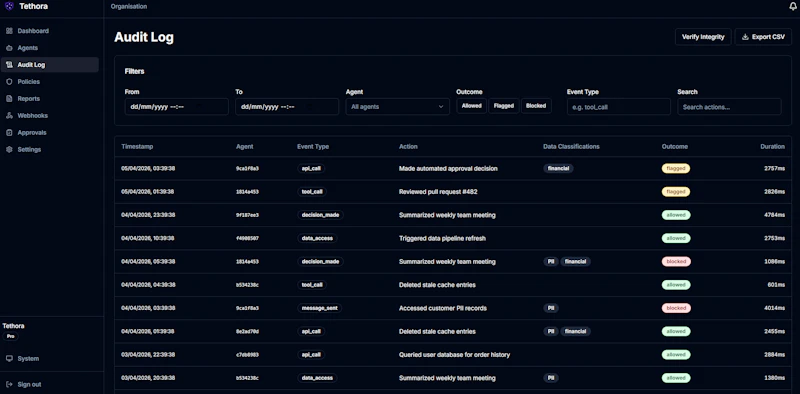800x394 pixels.
Task: Select "Queried user database for order history"
Action: (x=454, y=355)
